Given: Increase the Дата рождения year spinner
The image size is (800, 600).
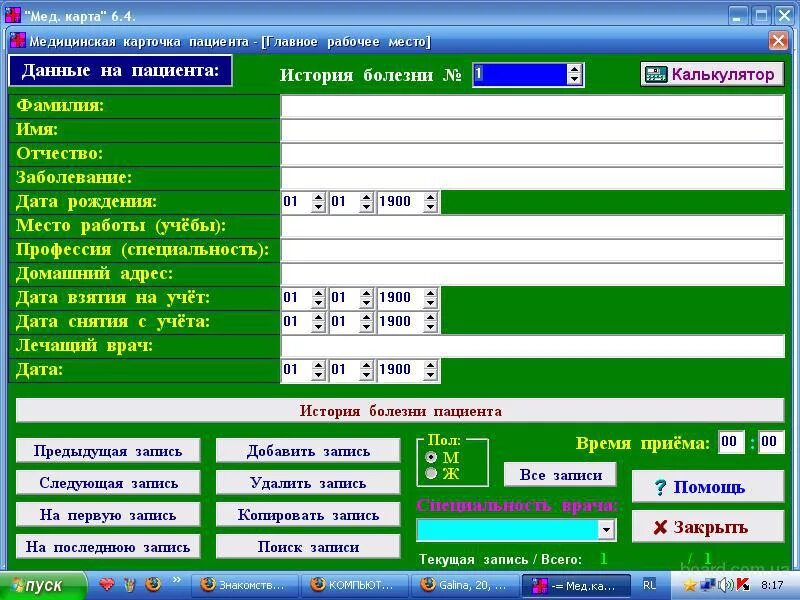Looking at the screenshot, I should [x=430, y=197].
